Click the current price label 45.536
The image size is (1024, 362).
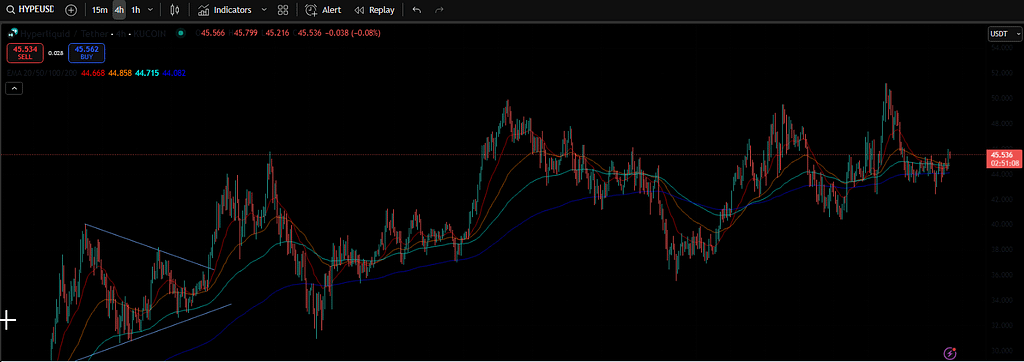coord(1001,155)
